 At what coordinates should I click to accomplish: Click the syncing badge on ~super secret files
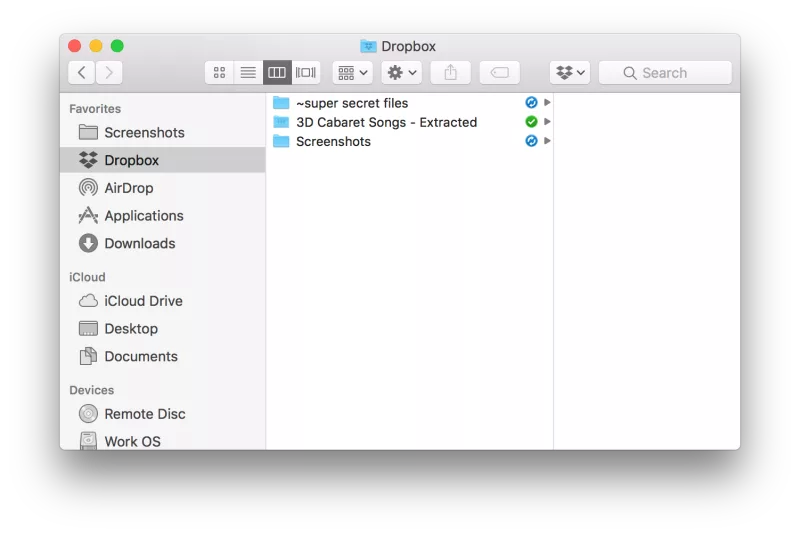(531, 103)
